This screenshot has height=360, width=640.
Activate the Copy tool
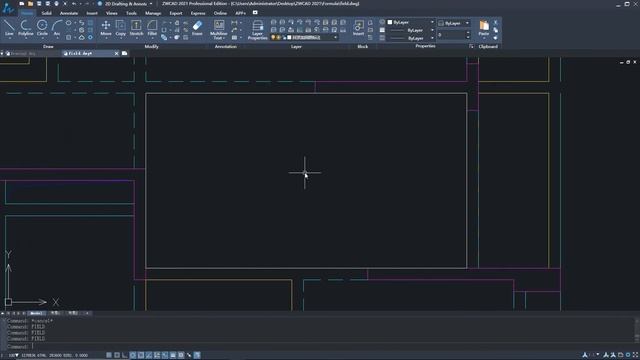(120, 28)
